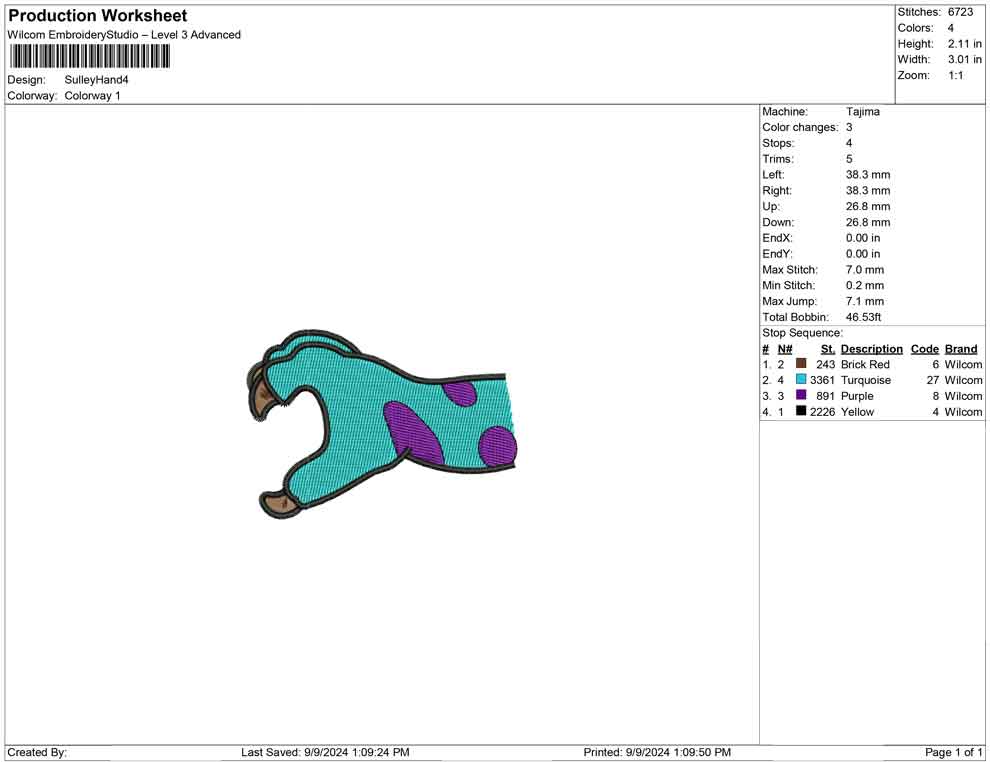Click the 'Production Worksheet' title

tap(97, 16)
